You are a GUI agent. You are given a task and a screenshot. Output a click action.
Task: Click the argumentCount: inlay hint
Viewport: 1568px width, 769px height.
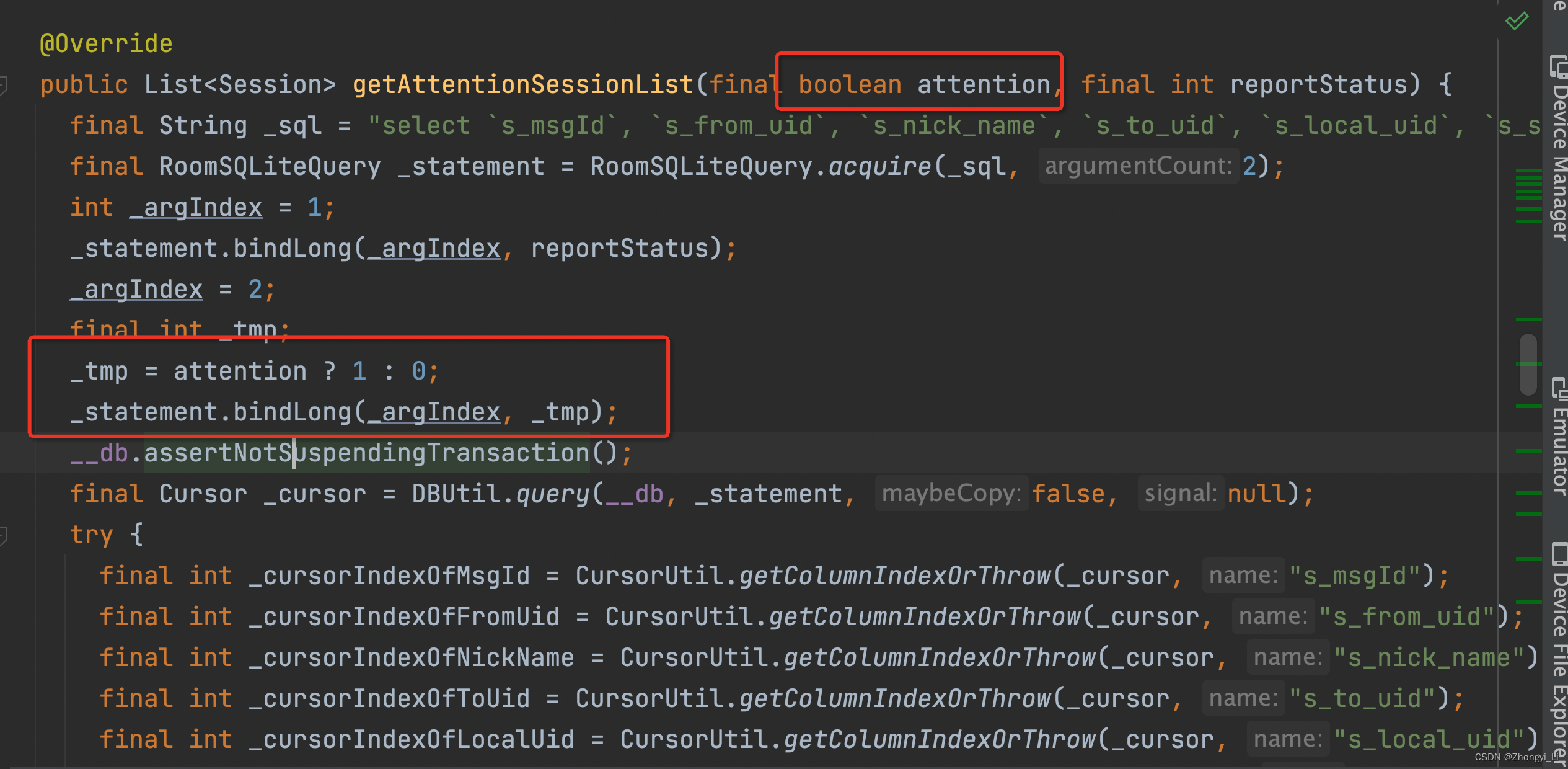point(1138,166)
